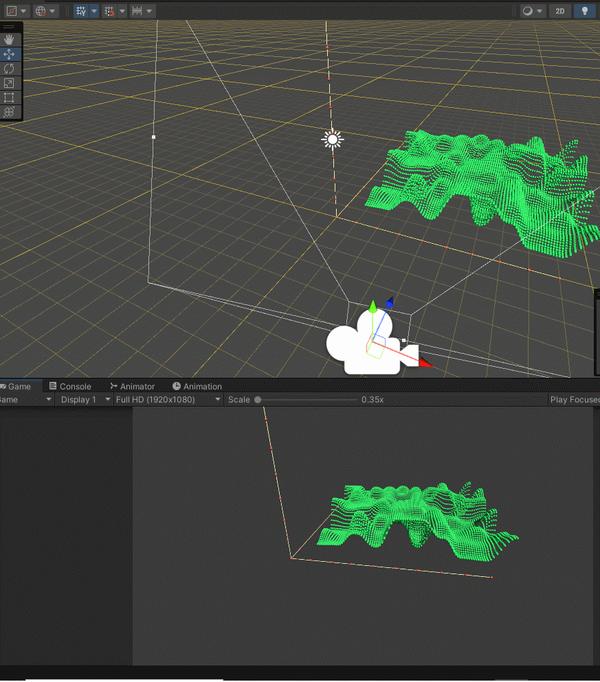This screenshot has height=682, width=600.
Task: Click the Play Focused button
Action: click(574, 400)
